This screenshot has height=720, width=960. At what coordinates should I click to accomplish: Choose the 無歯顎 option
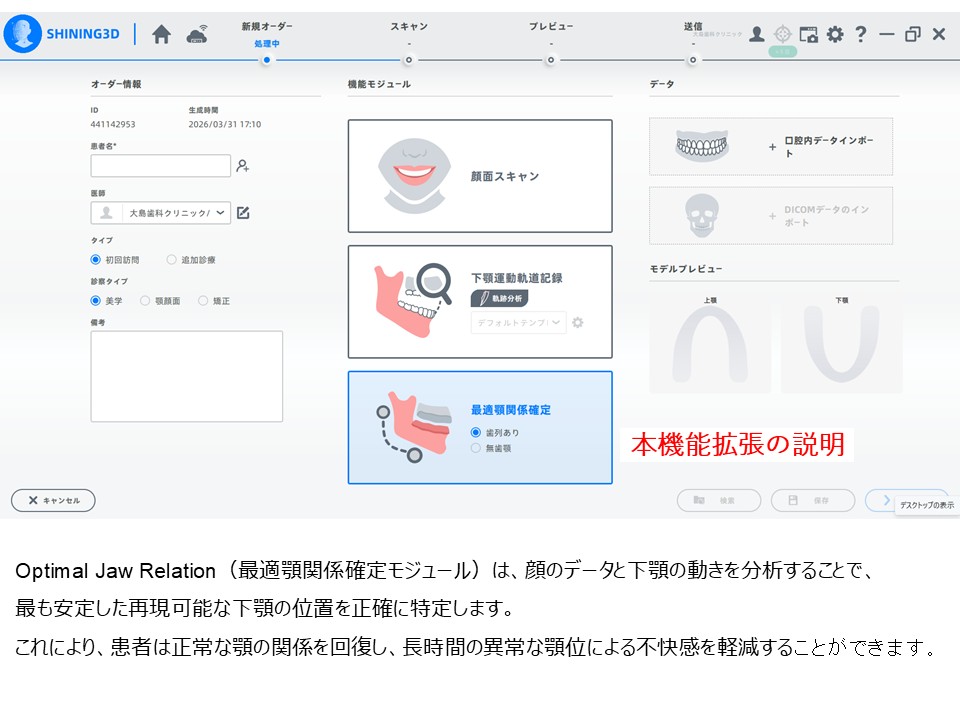[x=475, y=448]
